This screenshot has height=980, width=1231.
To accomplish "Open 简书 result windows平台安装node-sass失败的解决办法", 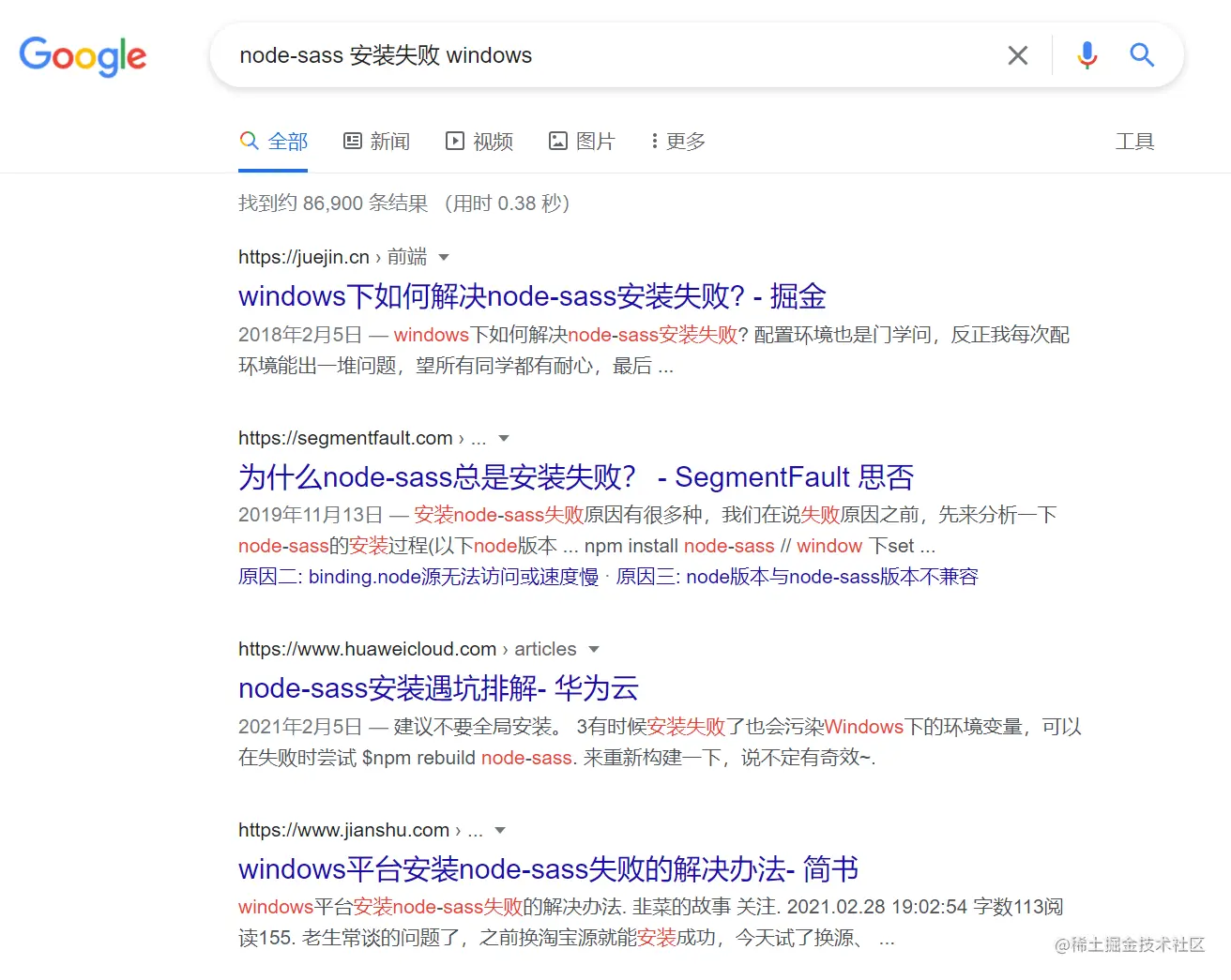I will [548, 869].
